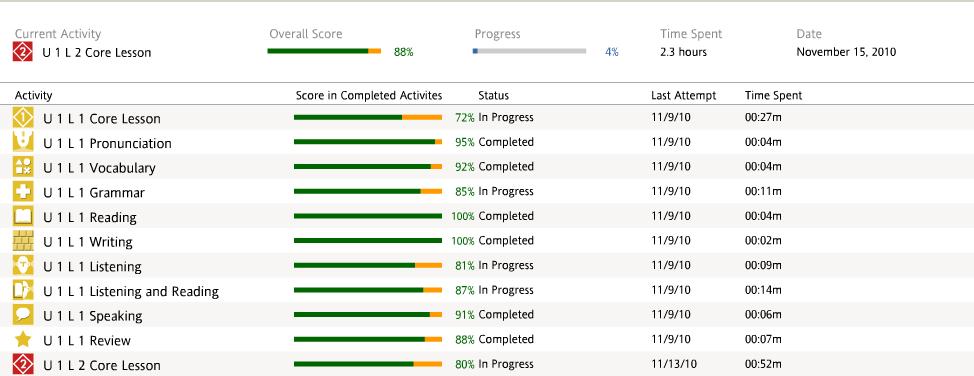Click the U 1 L 1 Reading book icon
Image resolution: width=974 pixels, height=376 pixels.
point(23,216)
